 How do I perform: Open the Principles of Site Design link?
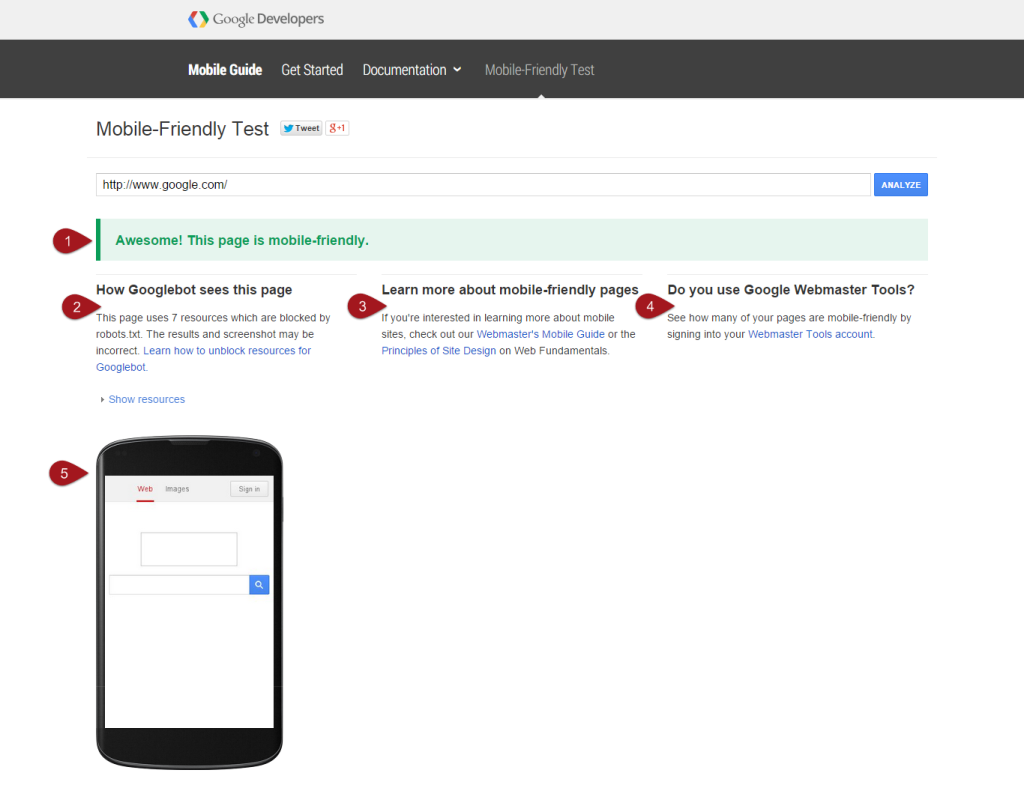coord(439,351)
